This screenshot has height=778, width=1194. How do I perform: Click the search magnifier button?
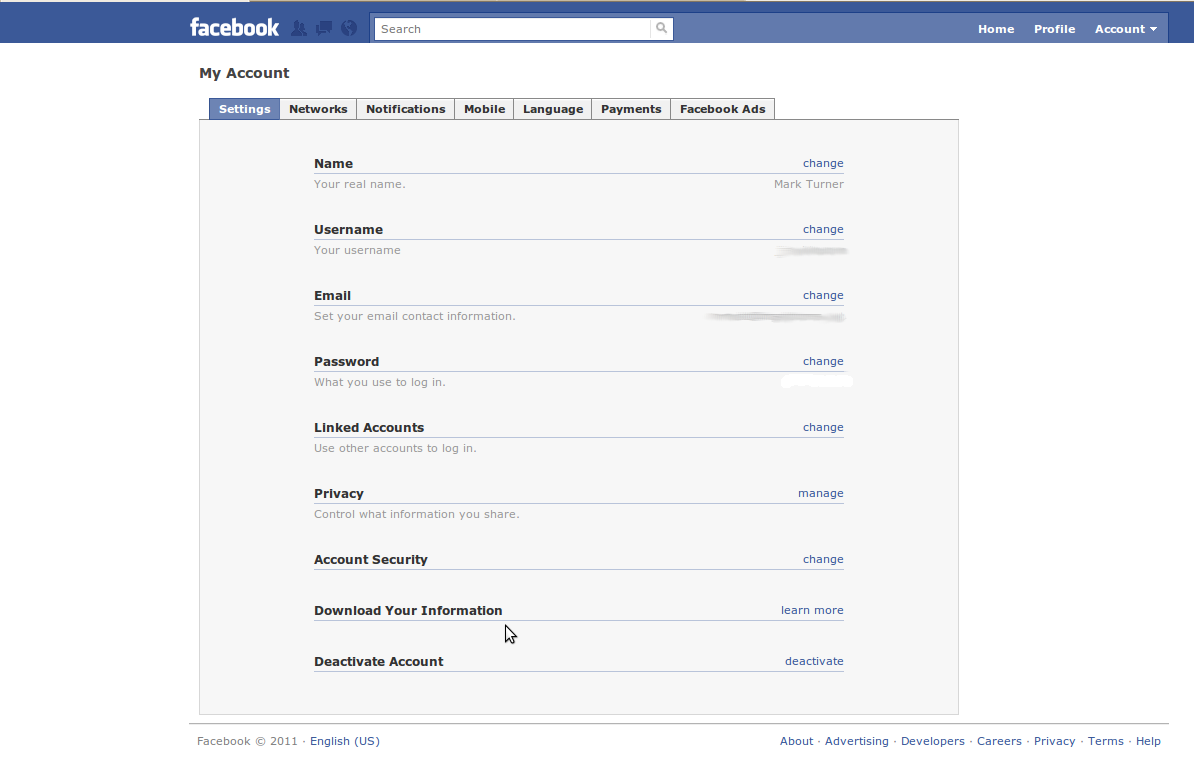pos(662,28)
